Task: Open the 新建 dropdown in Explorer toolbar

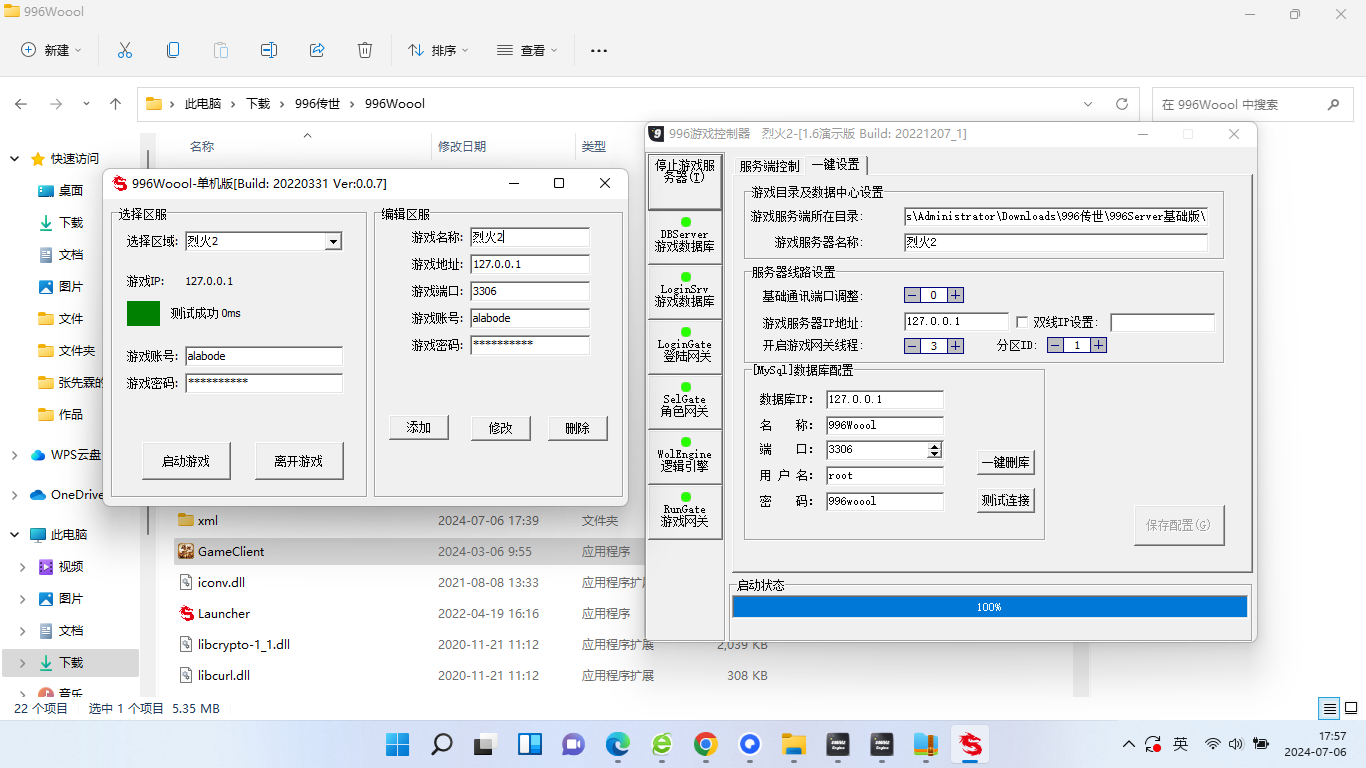Action: pos(52,50)
